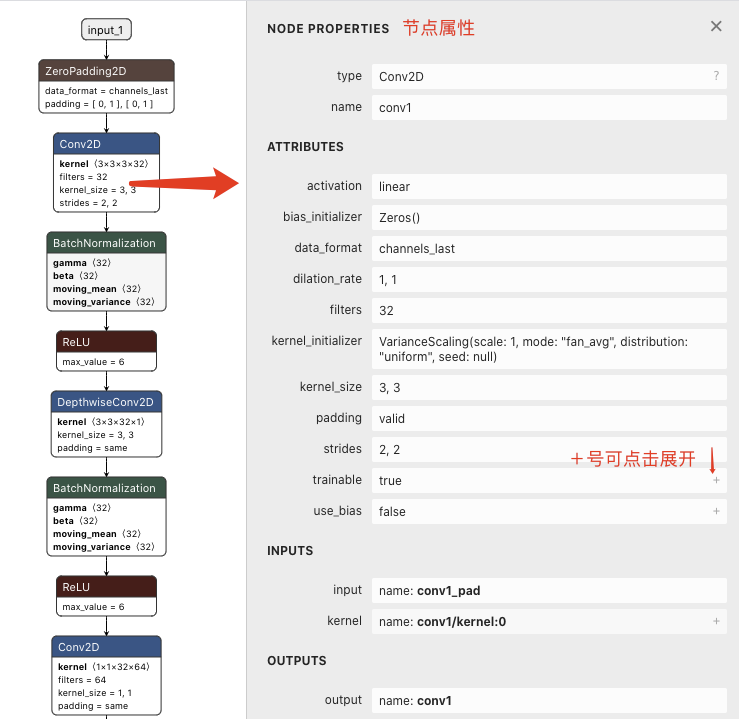Viewport: 739px width, 719px height.
Task: Click the NODE PROPERTIES panel title
Action: (x=328, y=29)
